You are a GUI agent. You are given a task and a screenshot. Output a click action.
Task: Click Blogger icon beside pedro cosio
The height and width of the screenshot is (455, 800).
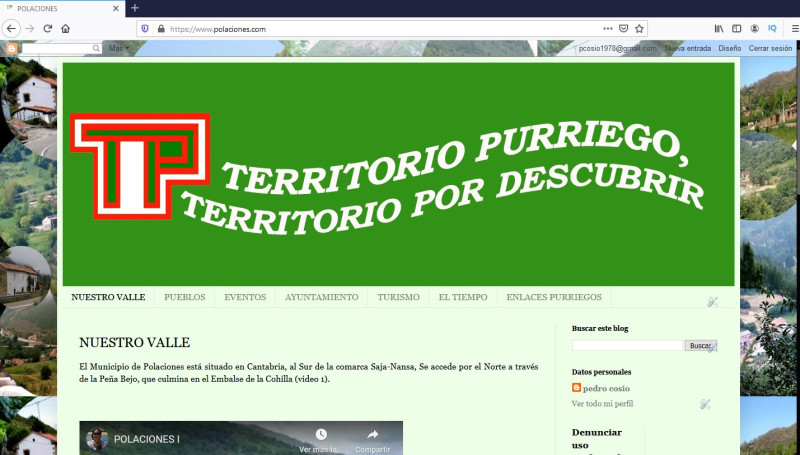pos(577,388)
